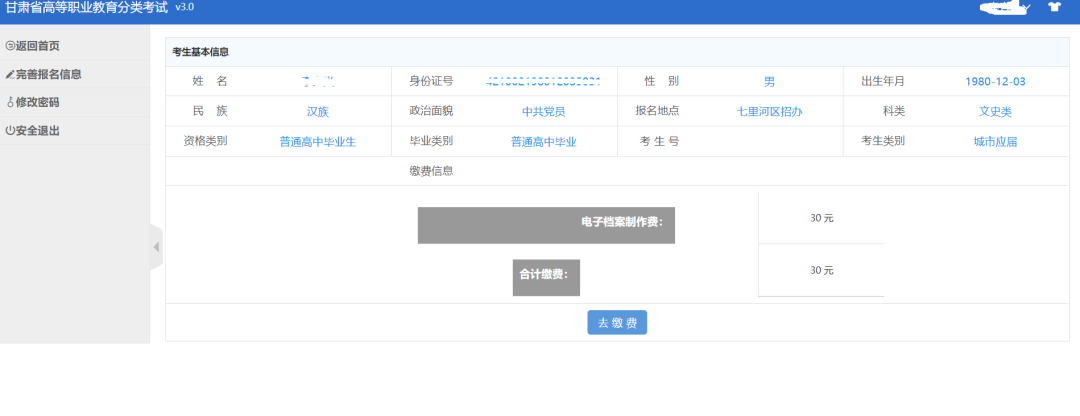Click the key icon beside 修改密码
This screenshot has height=416, width=1080.
(10, 102)
